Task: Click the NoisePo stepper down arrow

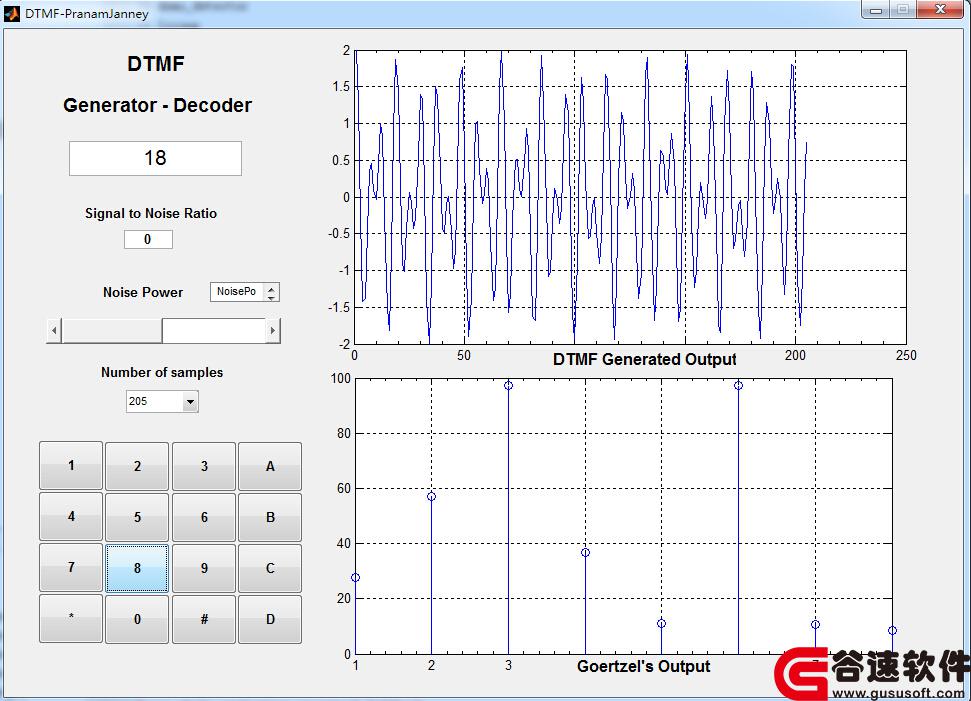Action: click(271, 297)
